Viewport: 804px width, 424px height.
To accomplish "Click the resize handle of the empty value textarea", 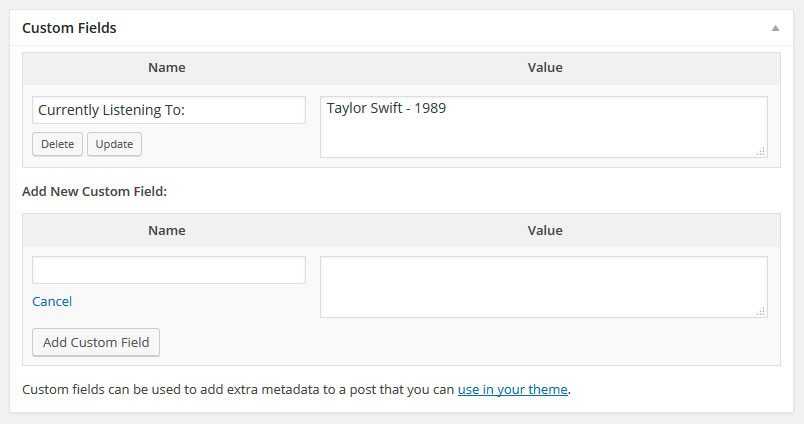I will tap(761, 311).
